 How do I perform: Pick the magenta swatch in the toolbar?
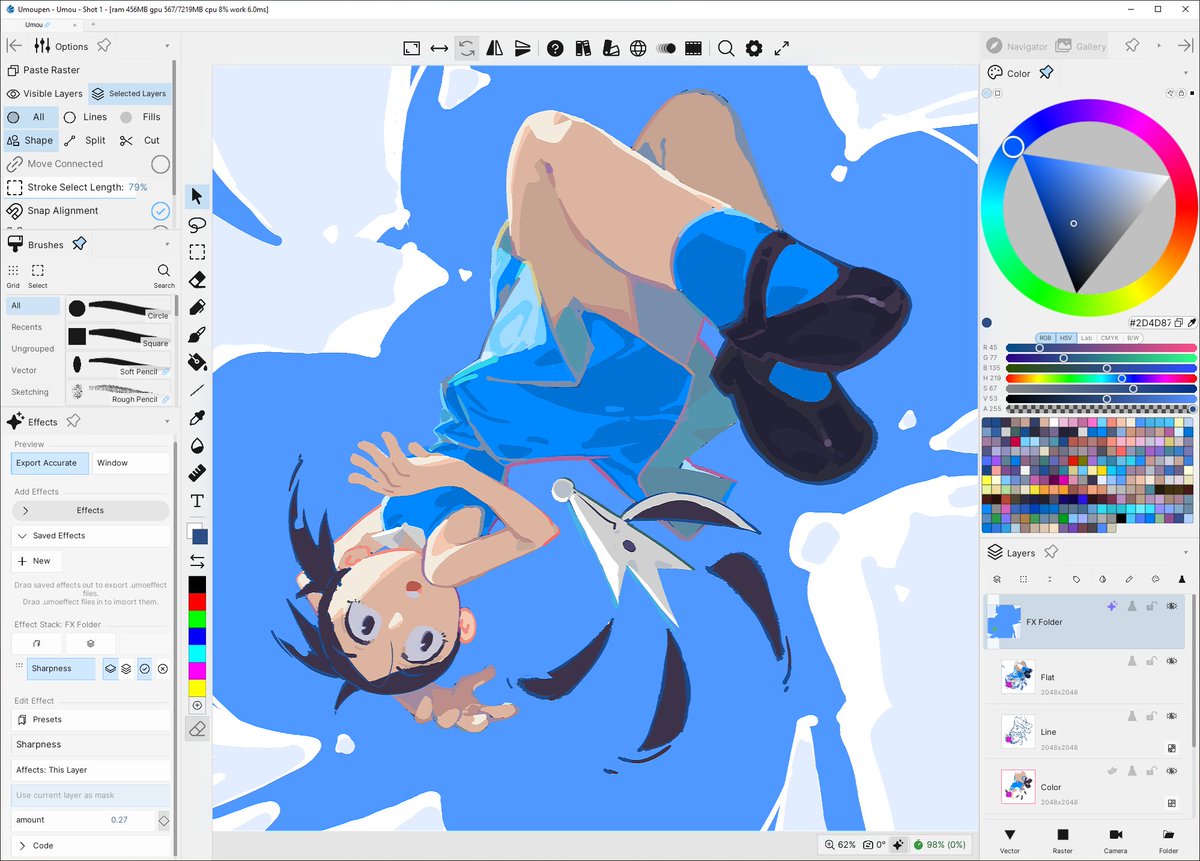(197, 669)
